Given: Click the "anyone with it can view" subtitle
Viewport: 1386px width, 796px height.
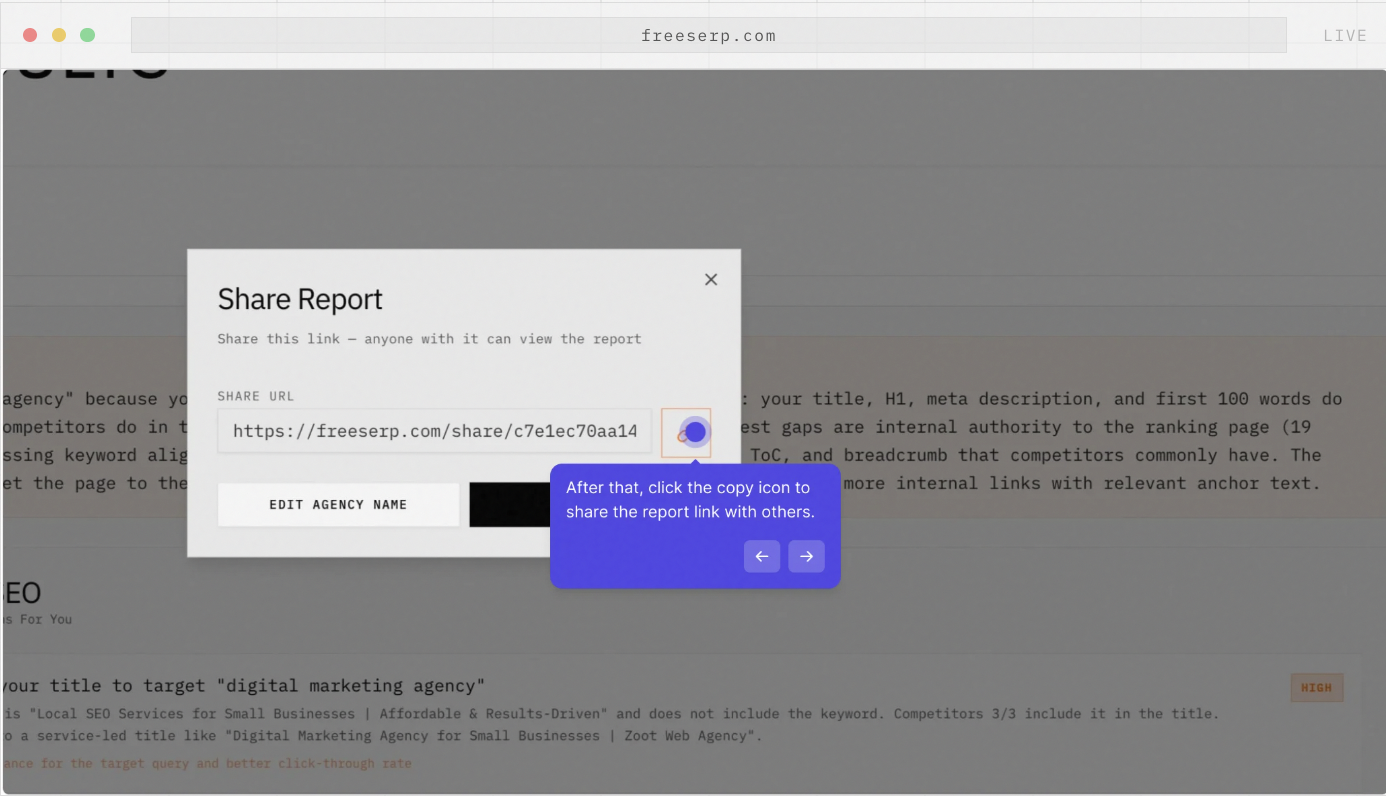Looking at the screenshot, I should pos(429,339).
